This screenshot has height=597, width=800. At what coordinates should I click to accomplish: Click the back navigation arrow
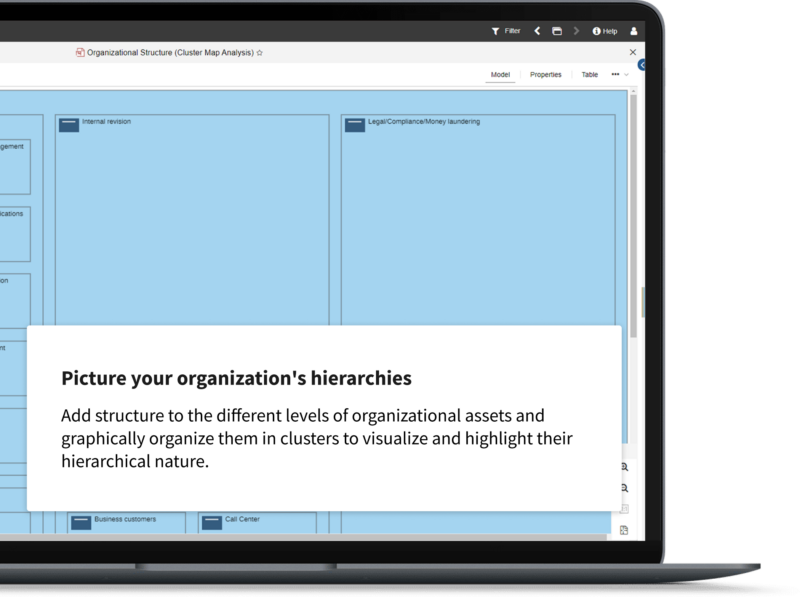537,31
